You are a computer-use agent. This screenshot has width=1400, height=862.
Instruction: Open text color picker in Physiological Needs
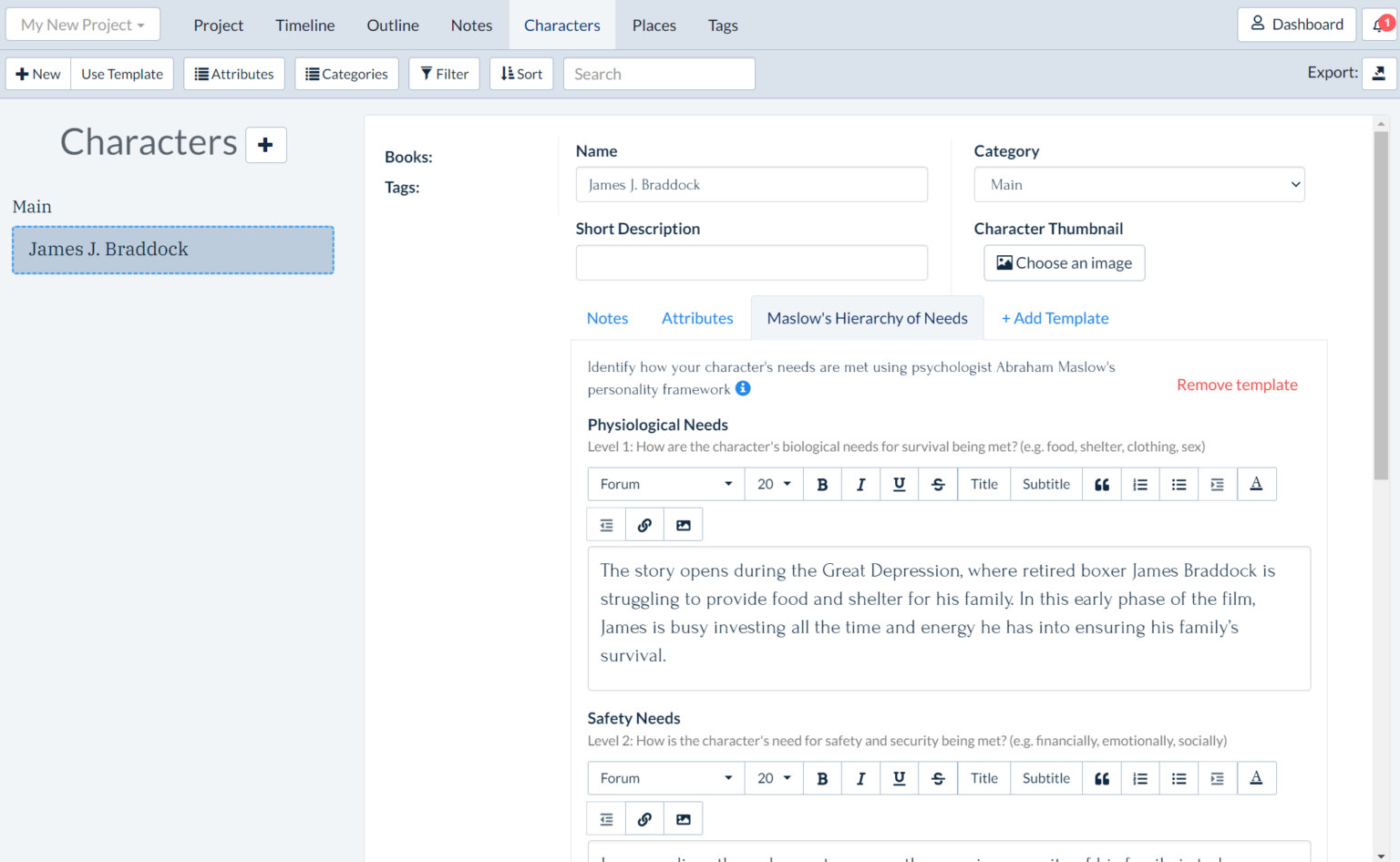point(1255,485)
